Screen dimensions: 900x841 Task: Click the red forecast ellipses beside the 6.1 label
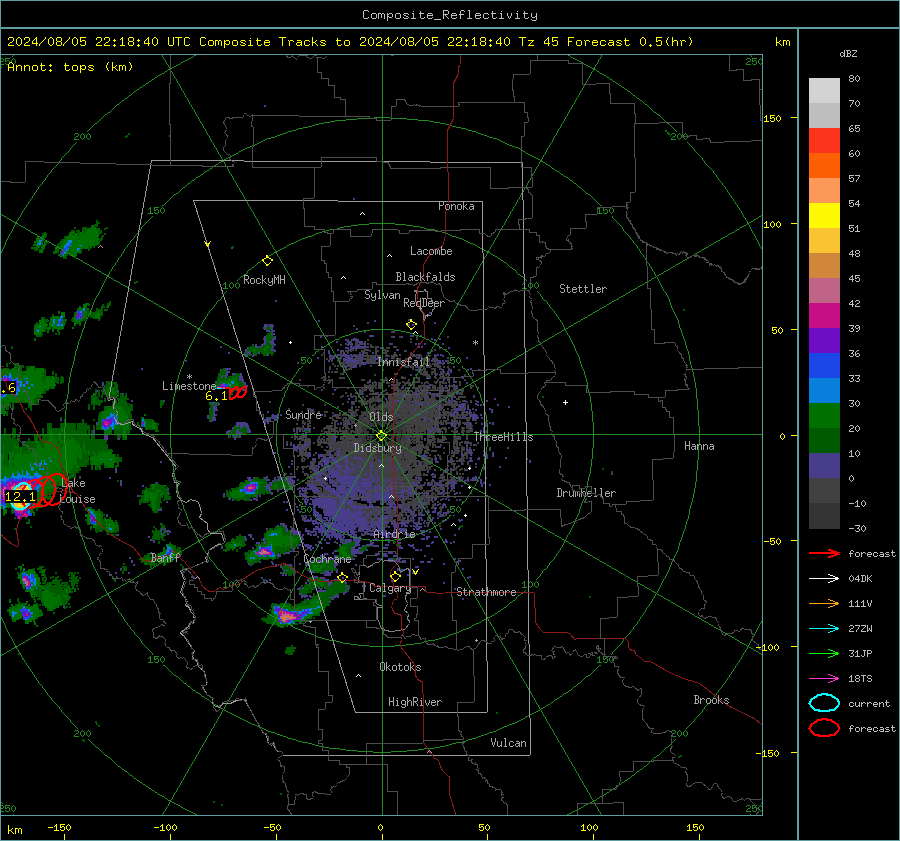click(238, 393)
